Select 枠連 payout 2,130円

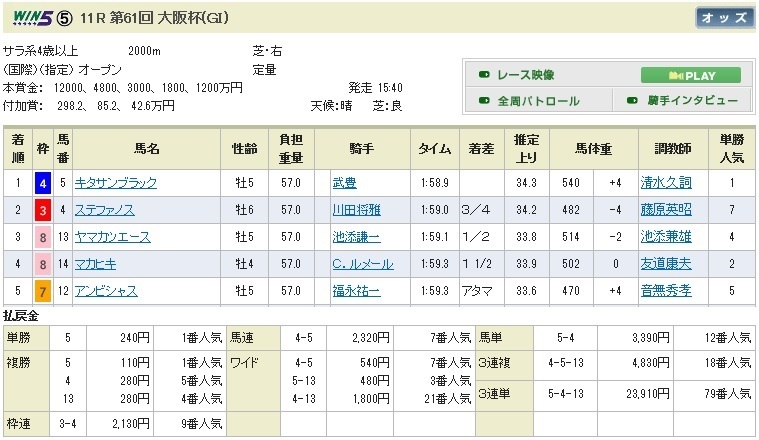pyautogui.click(x=131, y=424)
